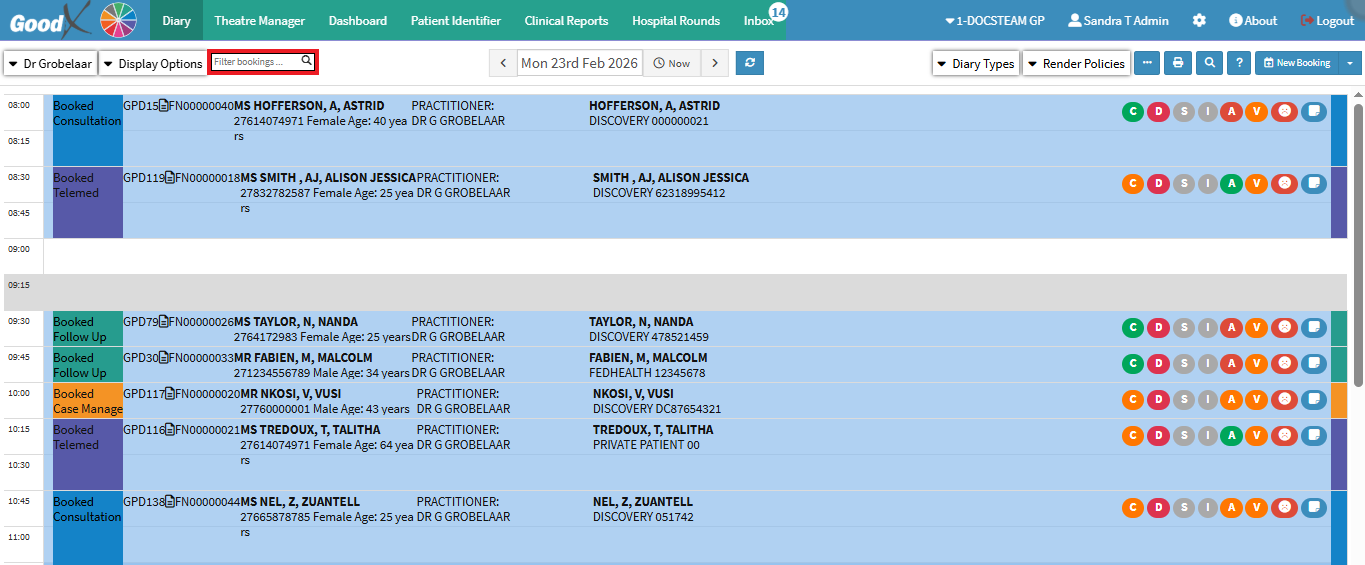Open the 1-DOCSTEAM GP practice dropdown

(994, 20)
